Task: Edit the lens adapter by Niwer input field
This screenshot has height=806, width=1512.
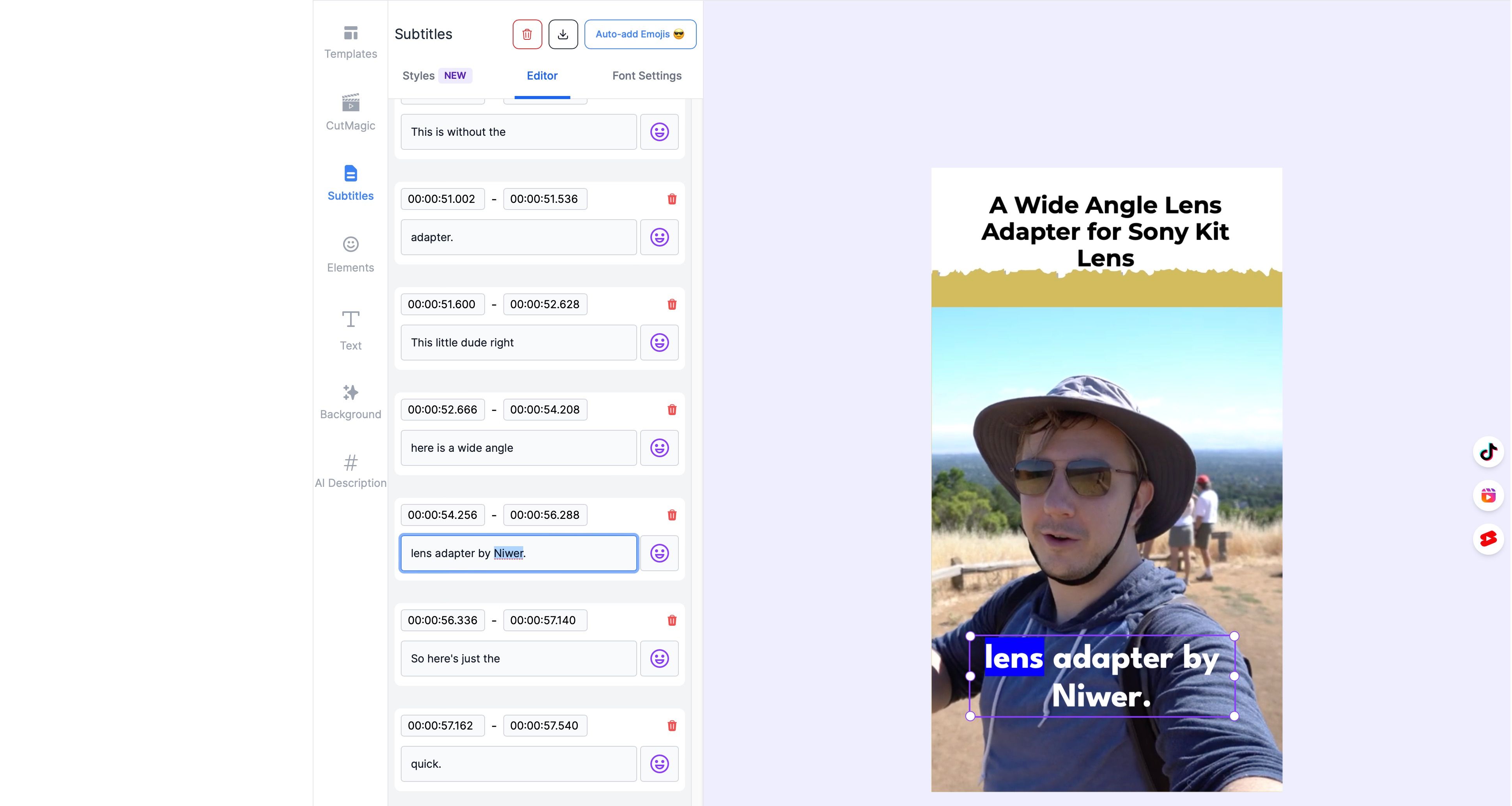Action: (518, 552)
